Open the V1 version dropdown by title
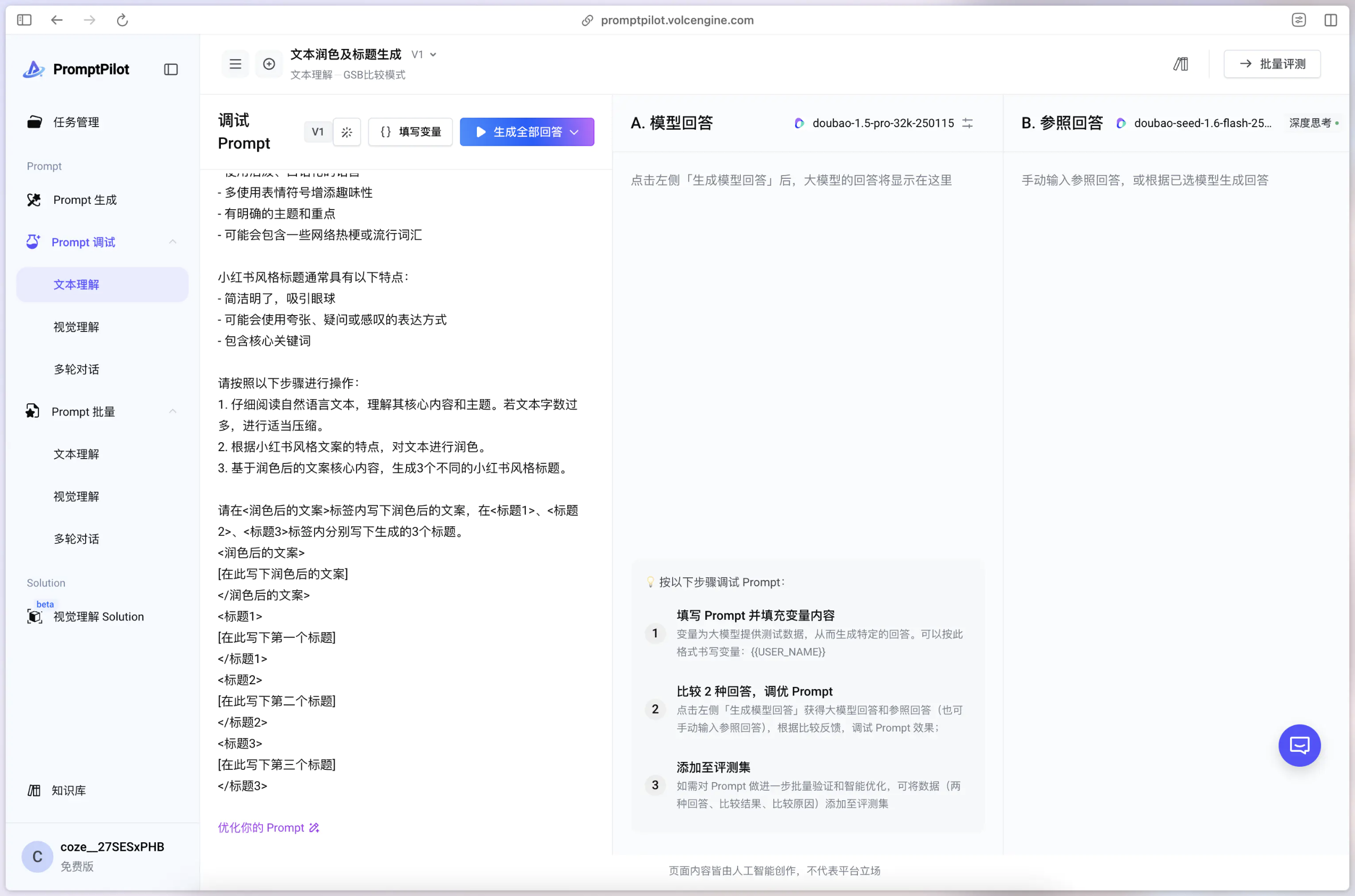 [x=425, y=54]
